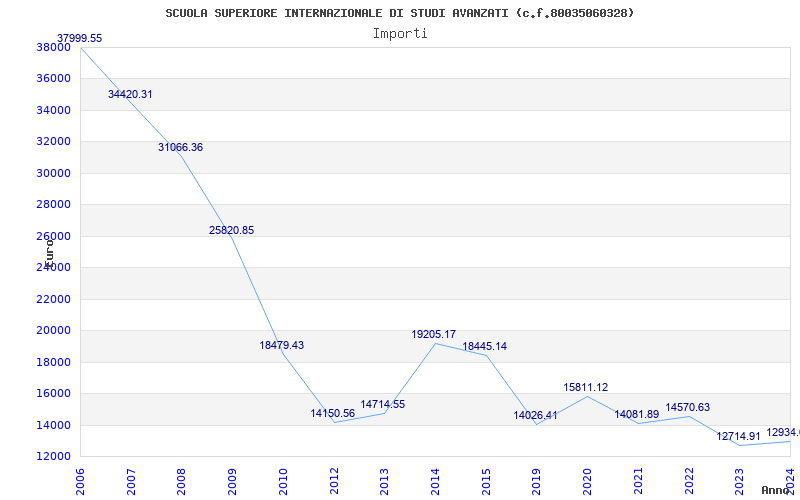This screenshot has height=500, width=800.
Task: Click the 2022 x-axis year label
Action: tap(689, 481)
